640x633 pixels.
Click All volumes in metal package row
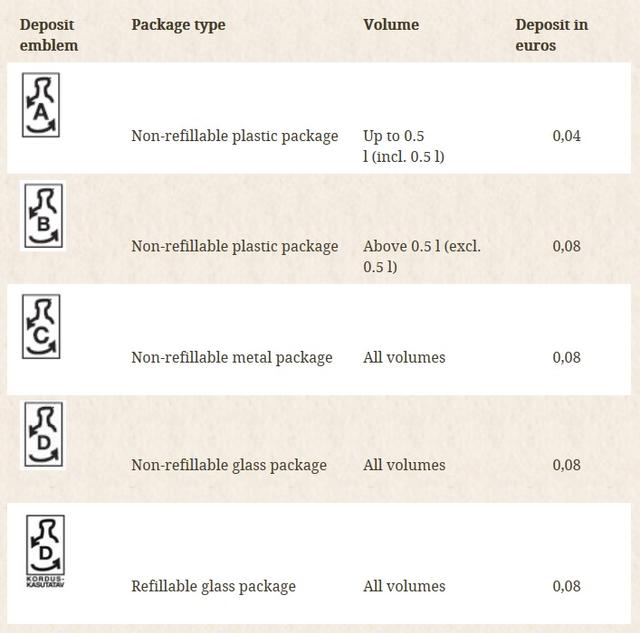404,357
